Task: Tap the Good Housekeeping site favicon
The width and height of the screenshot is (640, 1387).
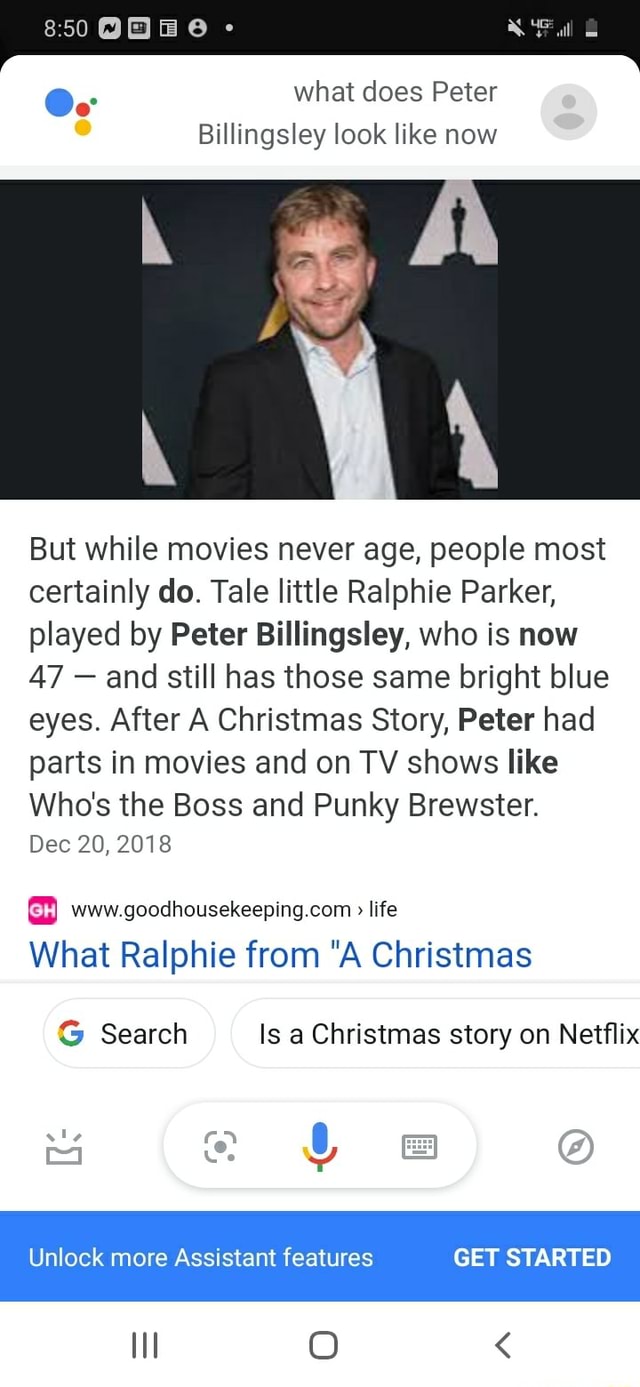Action: (x=42, y=909)
